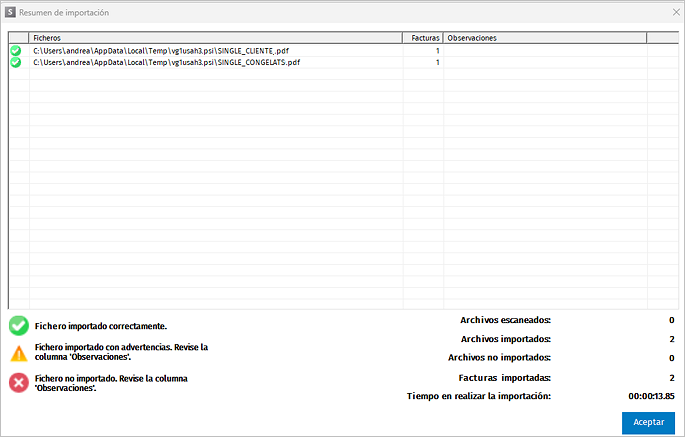Click the Facturas column header
Viewport: 685px width, 437px height.
(423, 38)
